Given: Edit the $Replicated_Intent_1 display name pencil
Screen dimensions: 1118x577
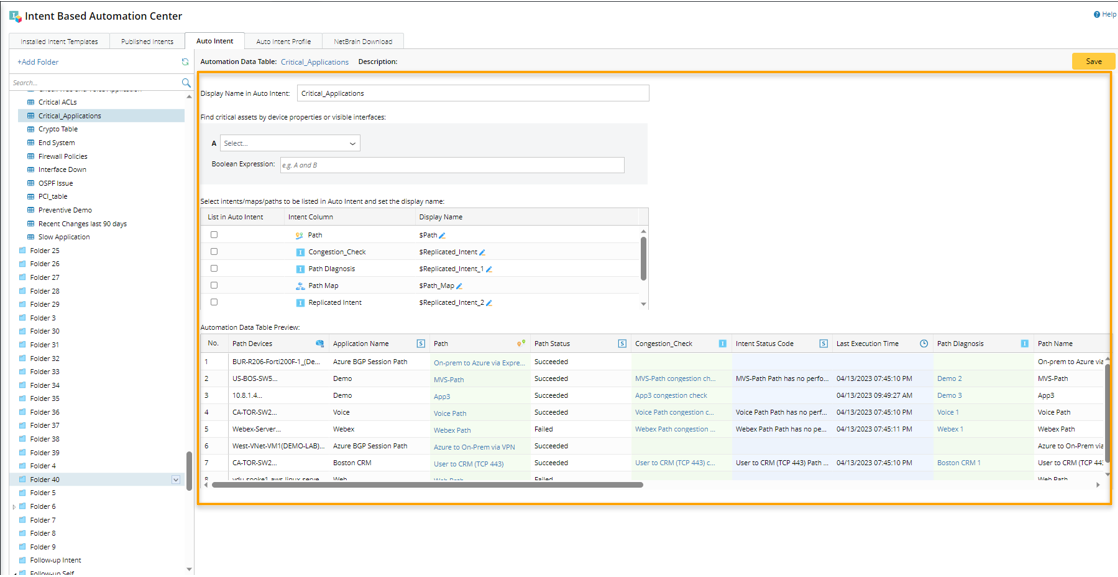Looking at the screenshot, I should tap(489, 269).
